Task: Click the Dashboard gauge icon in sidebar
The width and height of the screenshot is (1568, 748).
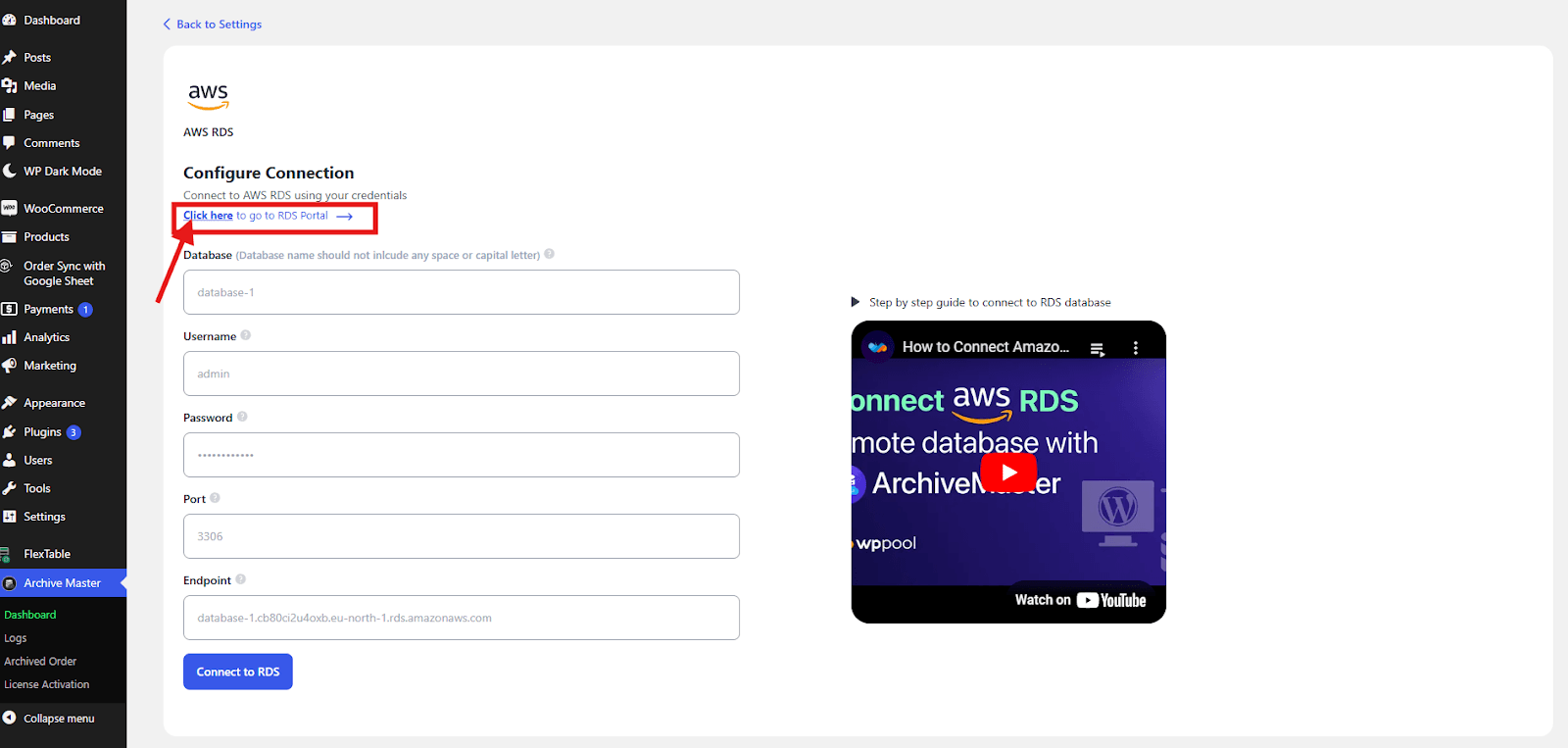Action: tap(9, 20)
